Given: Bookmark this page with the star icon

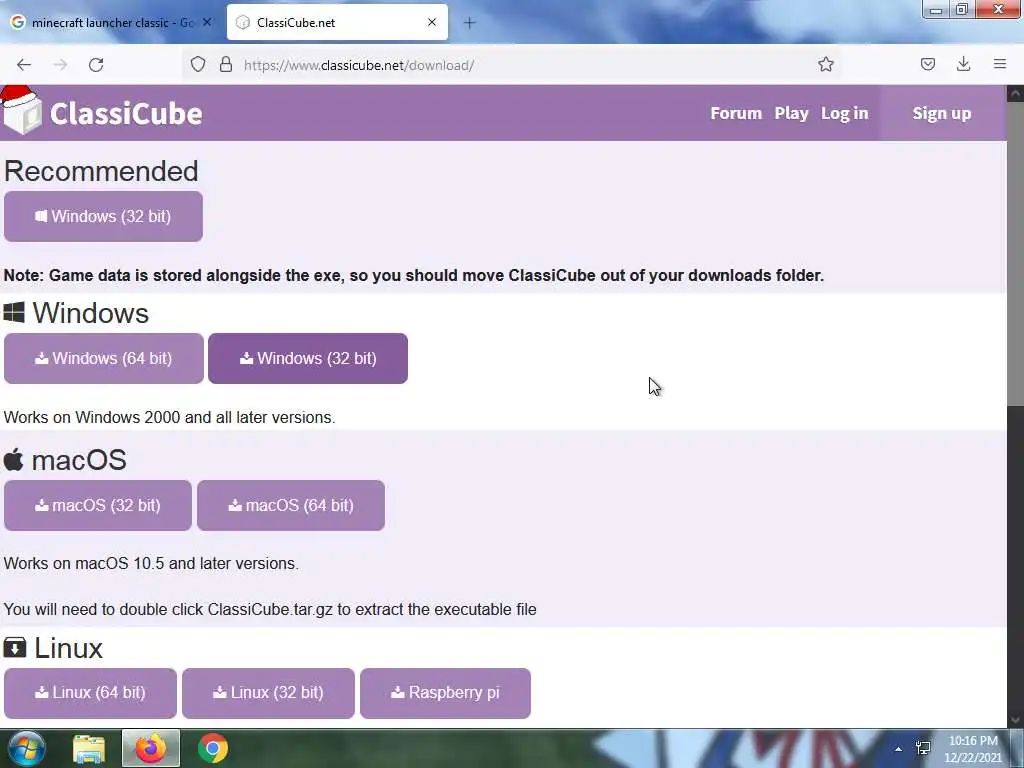Looking at the screenshot, I should point(825,65).
